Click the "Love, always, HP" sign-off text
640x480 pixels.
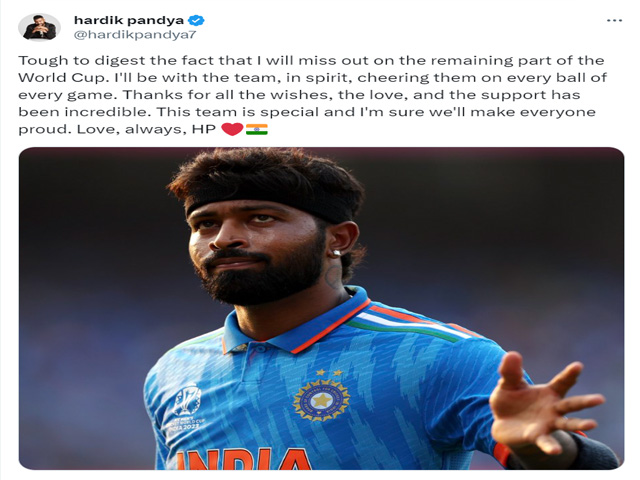[146, 129]
